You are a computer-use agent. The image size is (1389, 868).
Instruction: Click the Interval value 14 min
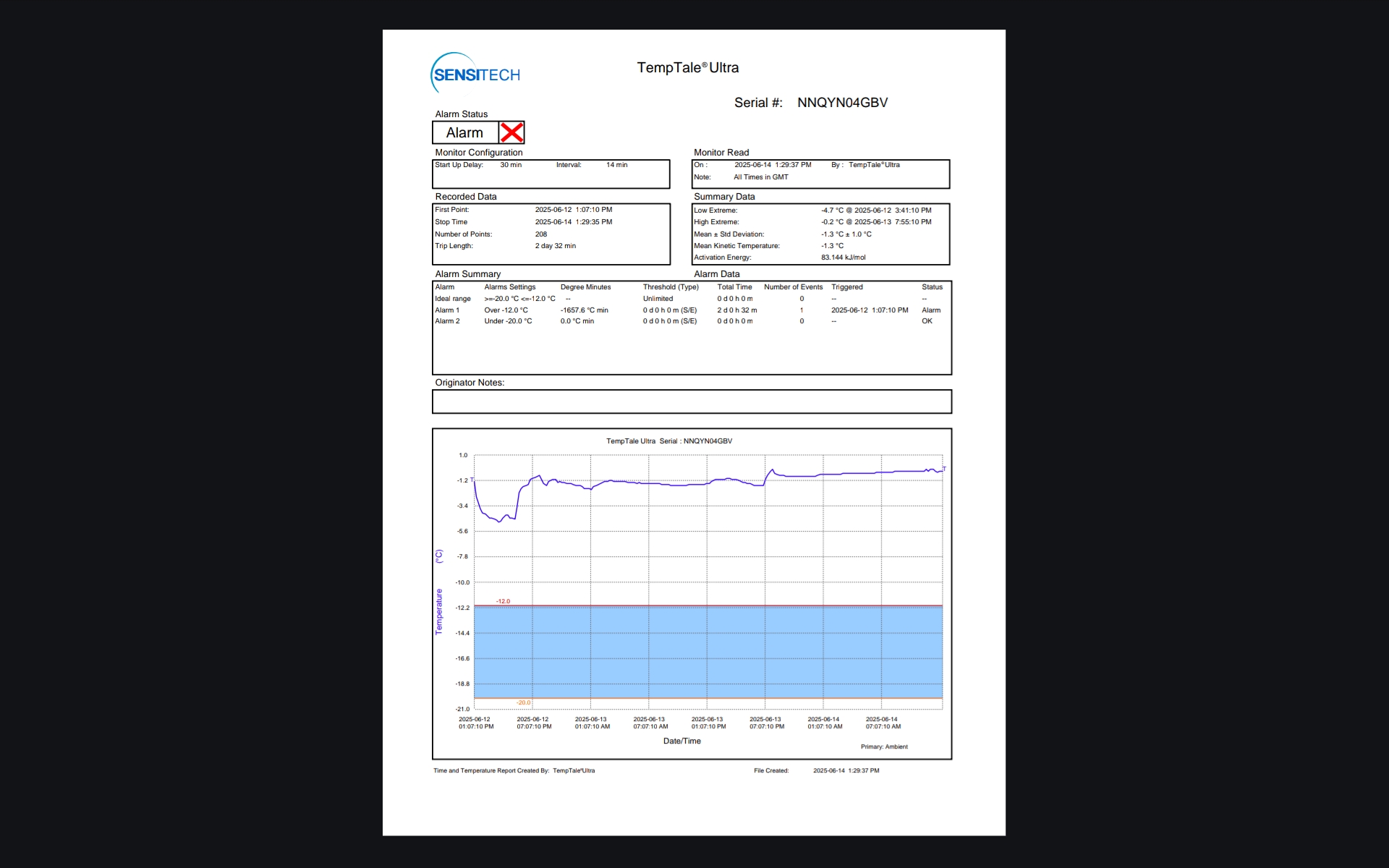pos(616,165)
